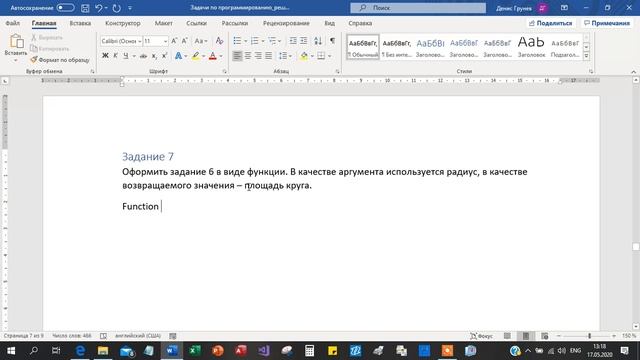This screenshot has width=640, height=360.
Task: Increase the paragraph indent
Action: tap(304, 41)
